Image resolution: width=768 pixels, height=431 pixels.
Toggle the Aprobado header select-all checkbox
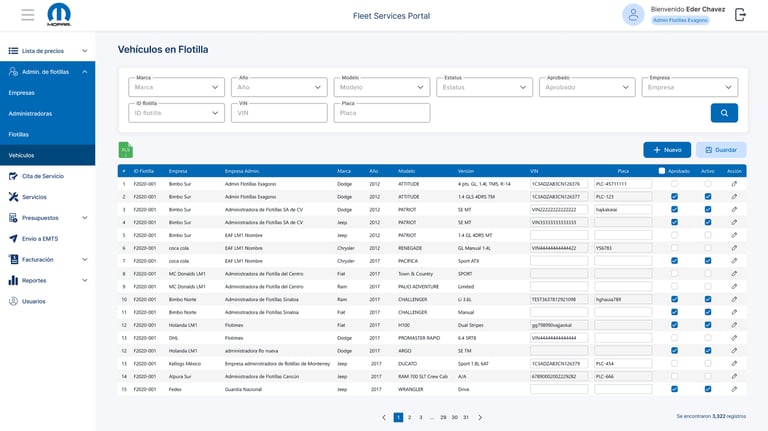pyautogui.click(x=662, y=171)
